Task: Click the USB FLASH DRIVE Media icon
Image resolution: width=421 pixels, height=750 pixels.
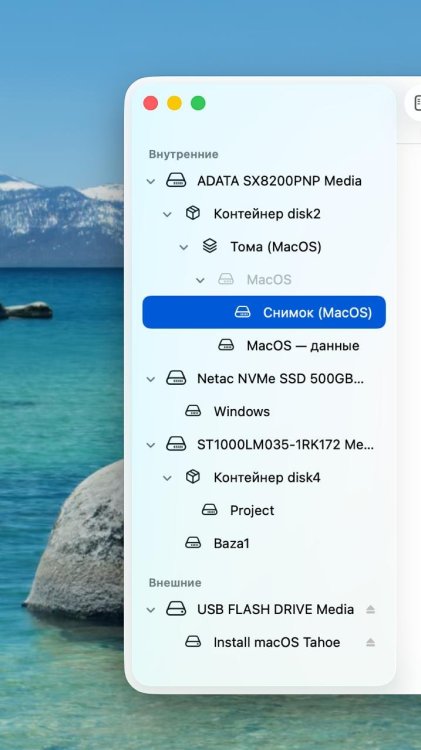Action: (x=176, y=609)
